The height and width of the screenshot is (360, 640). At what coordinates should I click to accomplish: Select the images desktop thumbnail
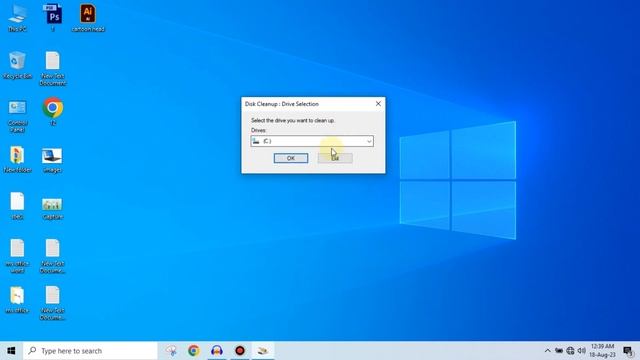(52, 160)
